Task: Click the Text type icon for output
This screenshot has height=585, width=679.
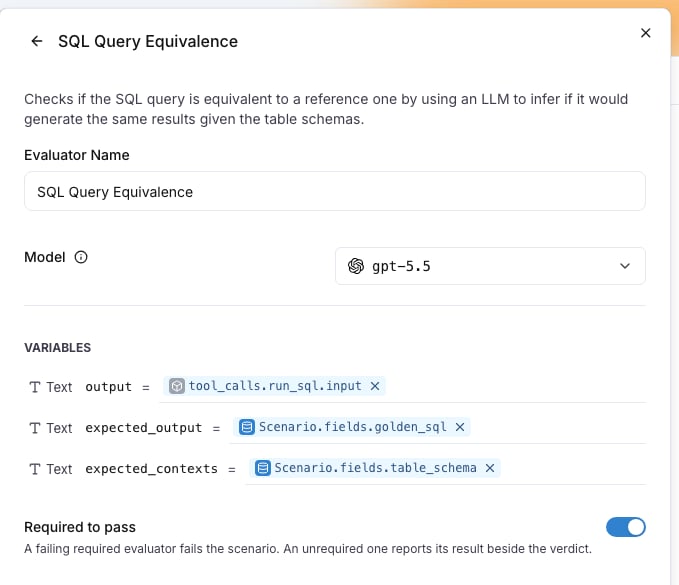Action: point(35,387)
